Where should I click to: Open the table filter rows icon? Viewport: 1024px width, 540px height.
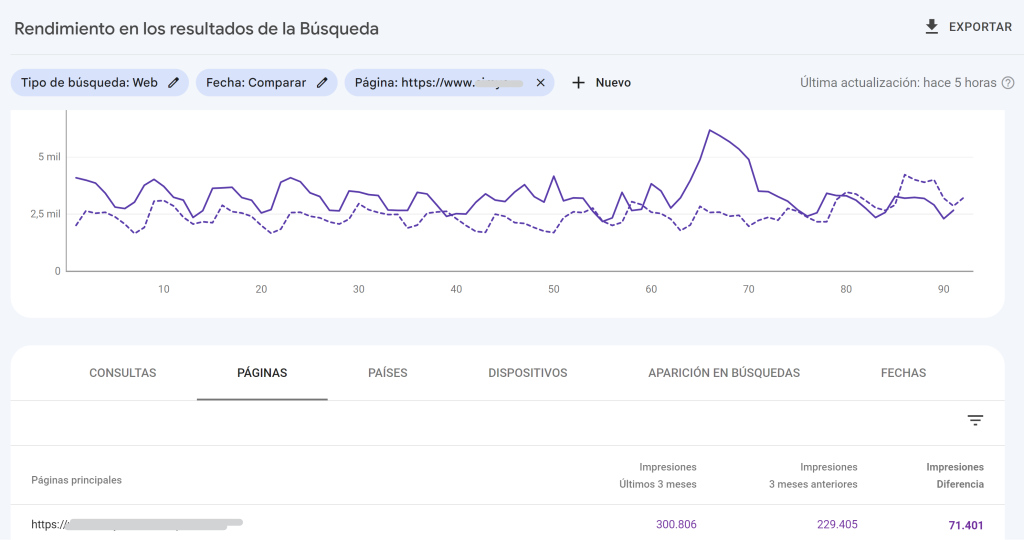976,421
